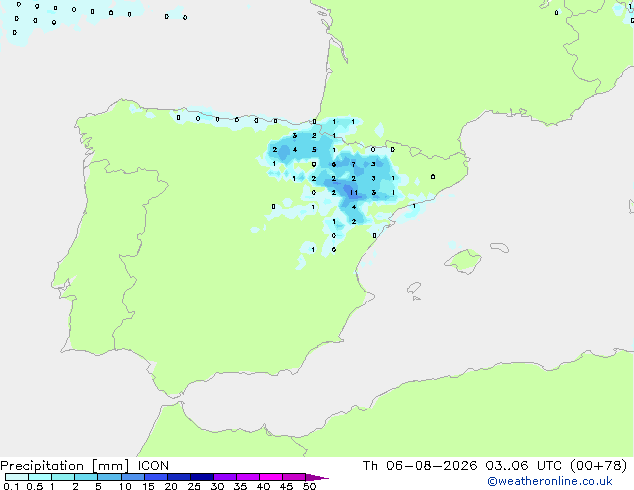Viewport: 634px width, 490px height.
Task: Click the purple over-50 arrow tip of legend
Action: click(x=317, y=477)
